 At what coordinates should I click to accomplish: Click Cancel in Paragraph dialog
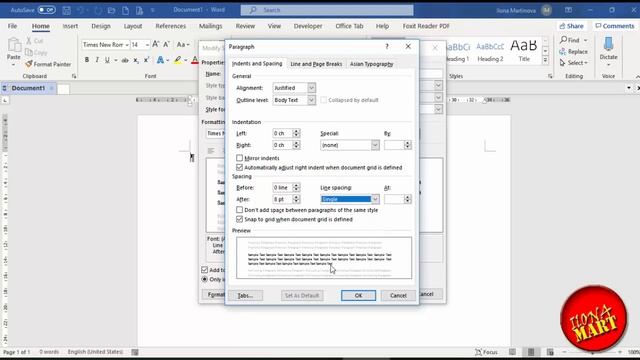[x=398, y=296]
